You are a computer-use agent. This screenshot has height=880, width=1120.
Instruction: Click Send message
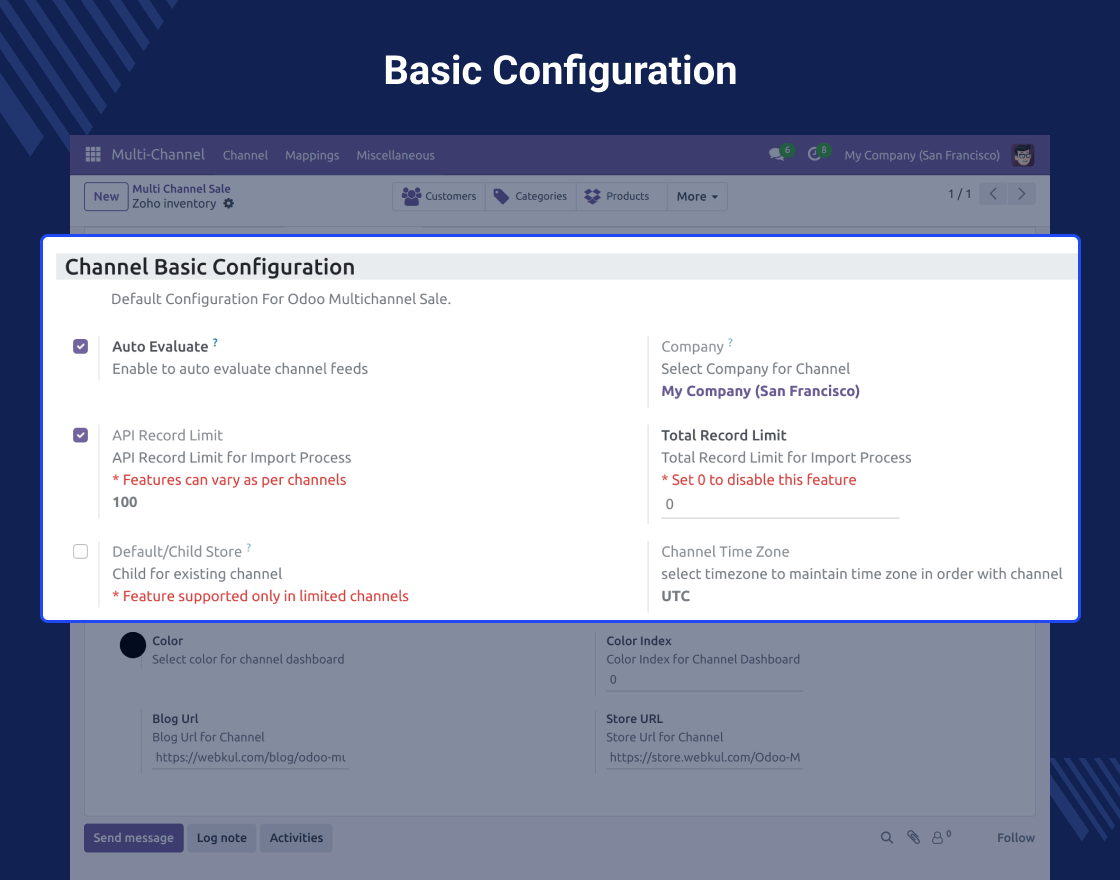click(x=134, y=838)
